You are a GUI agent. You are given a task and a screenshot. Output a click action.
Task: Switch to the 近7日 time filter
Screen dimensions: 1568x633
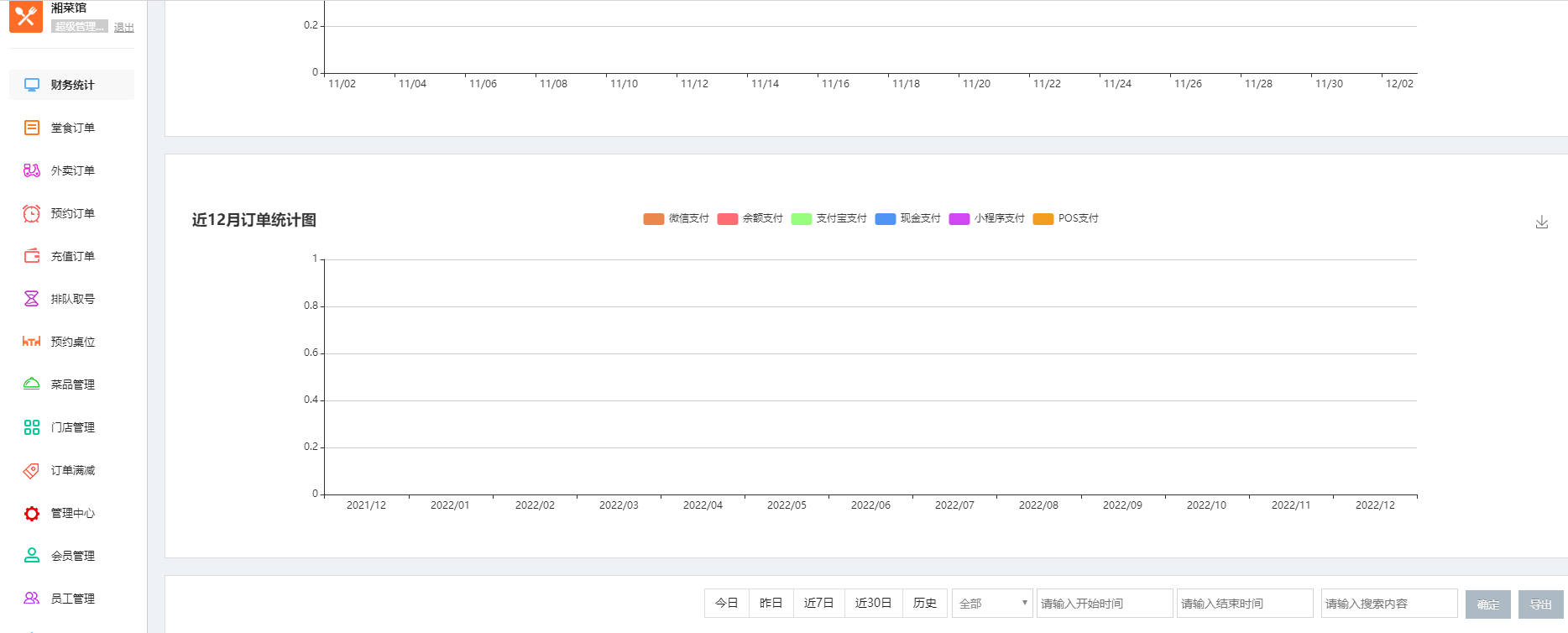tap(818, 603)
